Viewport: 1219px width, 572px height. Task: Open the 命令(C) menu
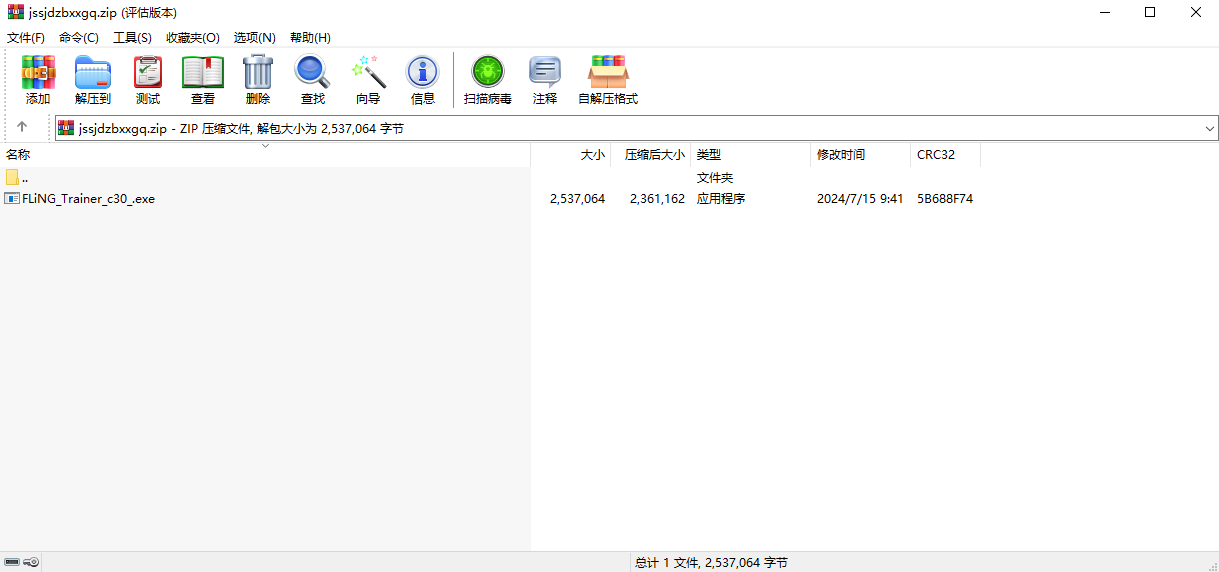(79, 37)
